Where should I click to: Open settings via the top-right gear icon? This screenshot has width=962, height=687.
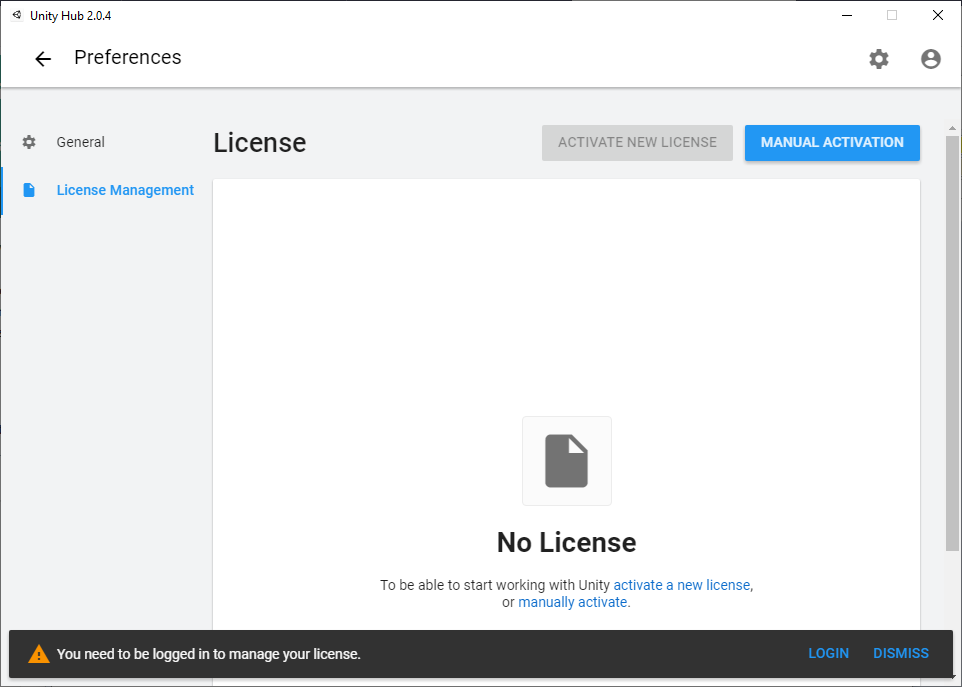click(878, 59)
